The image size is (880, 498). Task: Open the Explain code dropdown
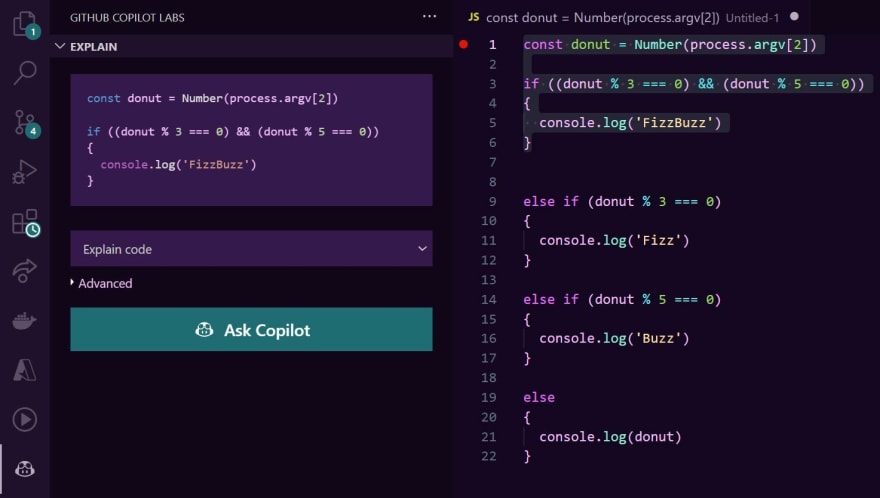click(251, 249)
